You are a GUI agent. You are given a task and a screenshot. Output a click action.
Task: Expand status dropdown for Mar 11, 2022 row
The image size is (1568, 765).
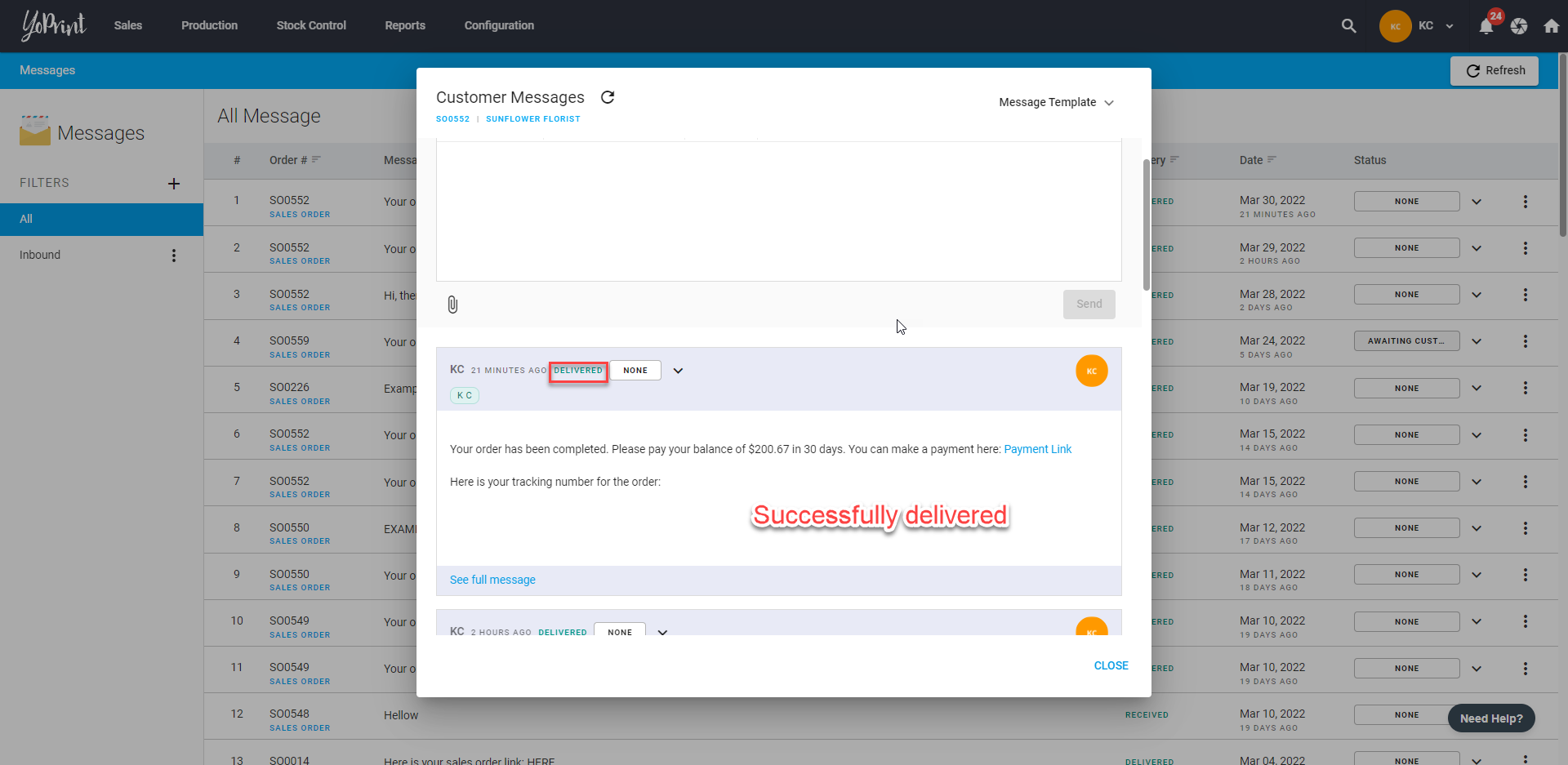[x=1477, y=575]
